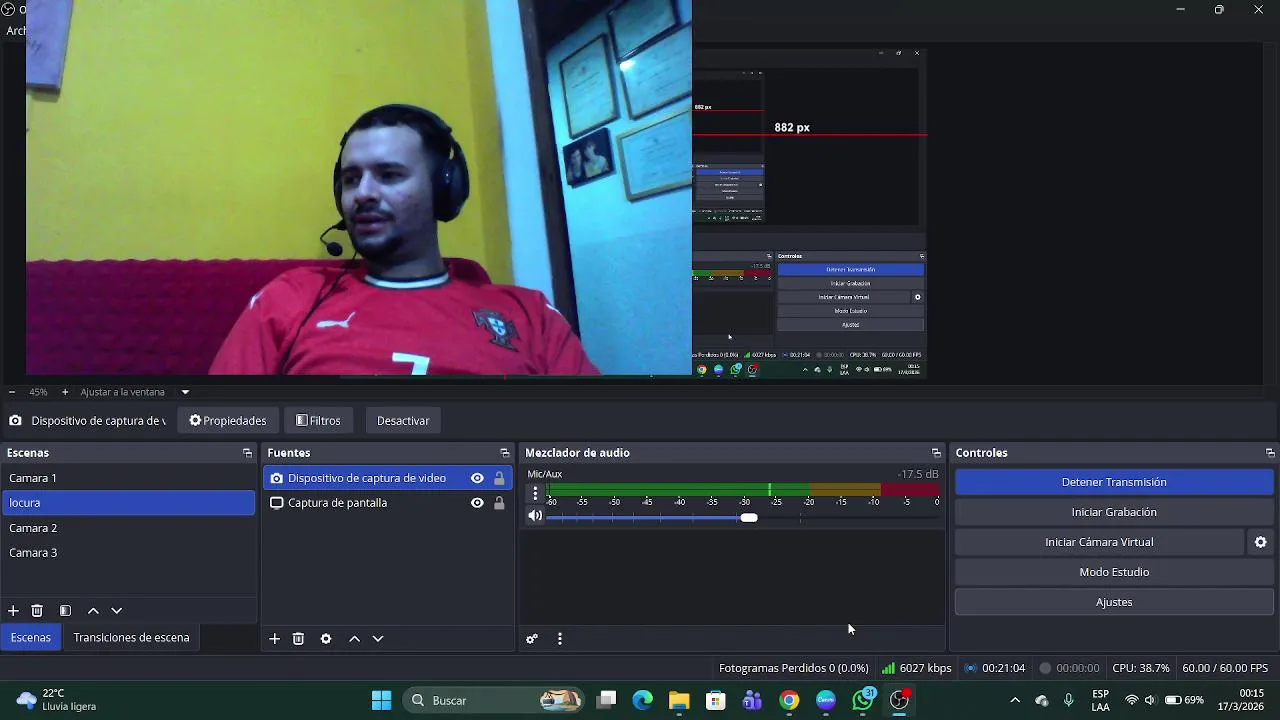Select the Camara 1 scene
Image resolution: width=1280 pixels, height=720 pixels.
tap(128, 478)
